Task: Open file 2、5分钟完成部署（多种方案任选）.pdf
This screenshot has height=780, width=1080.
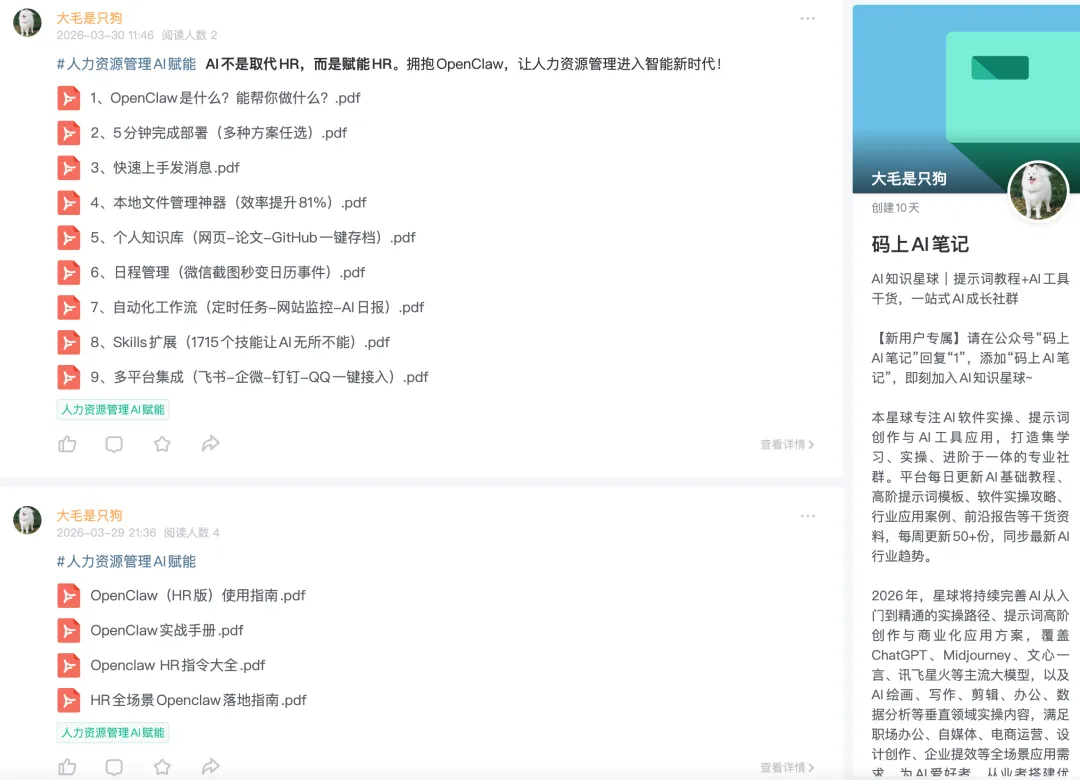Action: (218, 133)
